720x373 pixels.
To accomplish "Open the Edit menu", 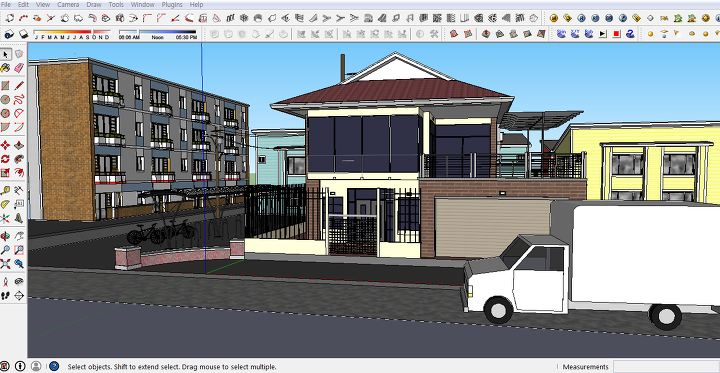I will pos(23,5).
